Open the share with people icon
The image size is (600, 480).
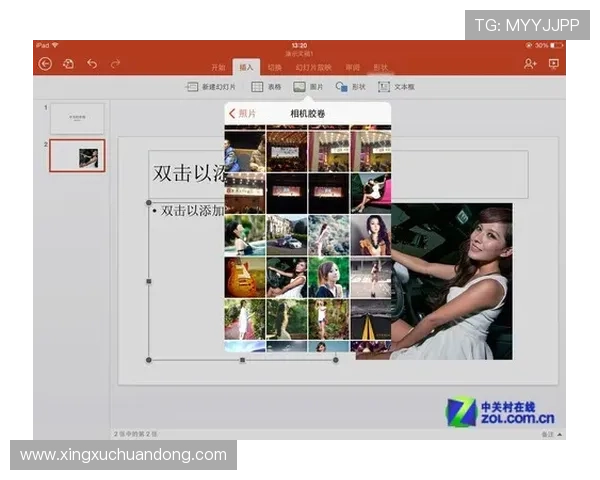[x=530, y=64]
